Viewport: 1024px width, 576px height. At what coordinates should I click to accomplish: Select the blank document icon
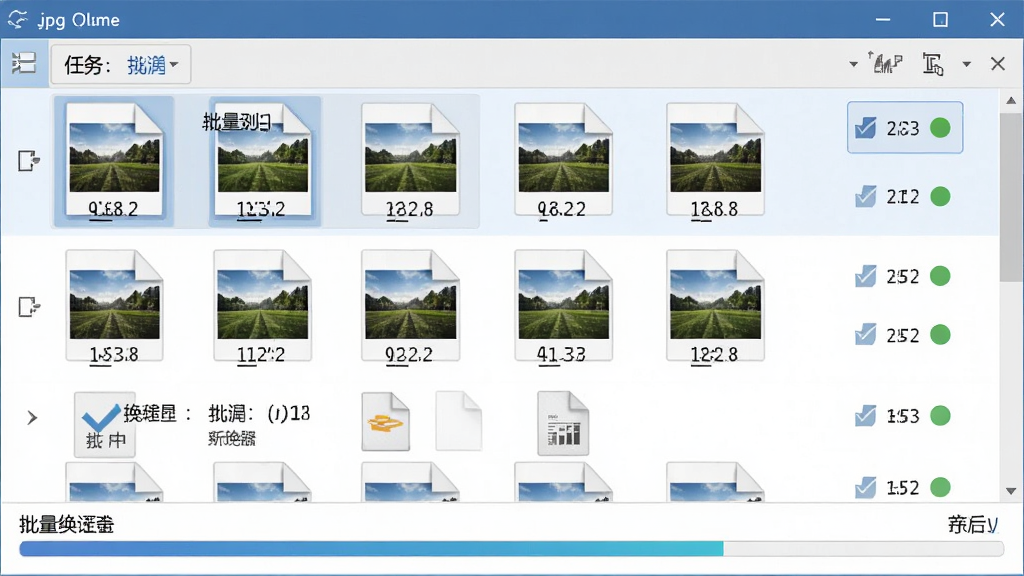point(459,421)
